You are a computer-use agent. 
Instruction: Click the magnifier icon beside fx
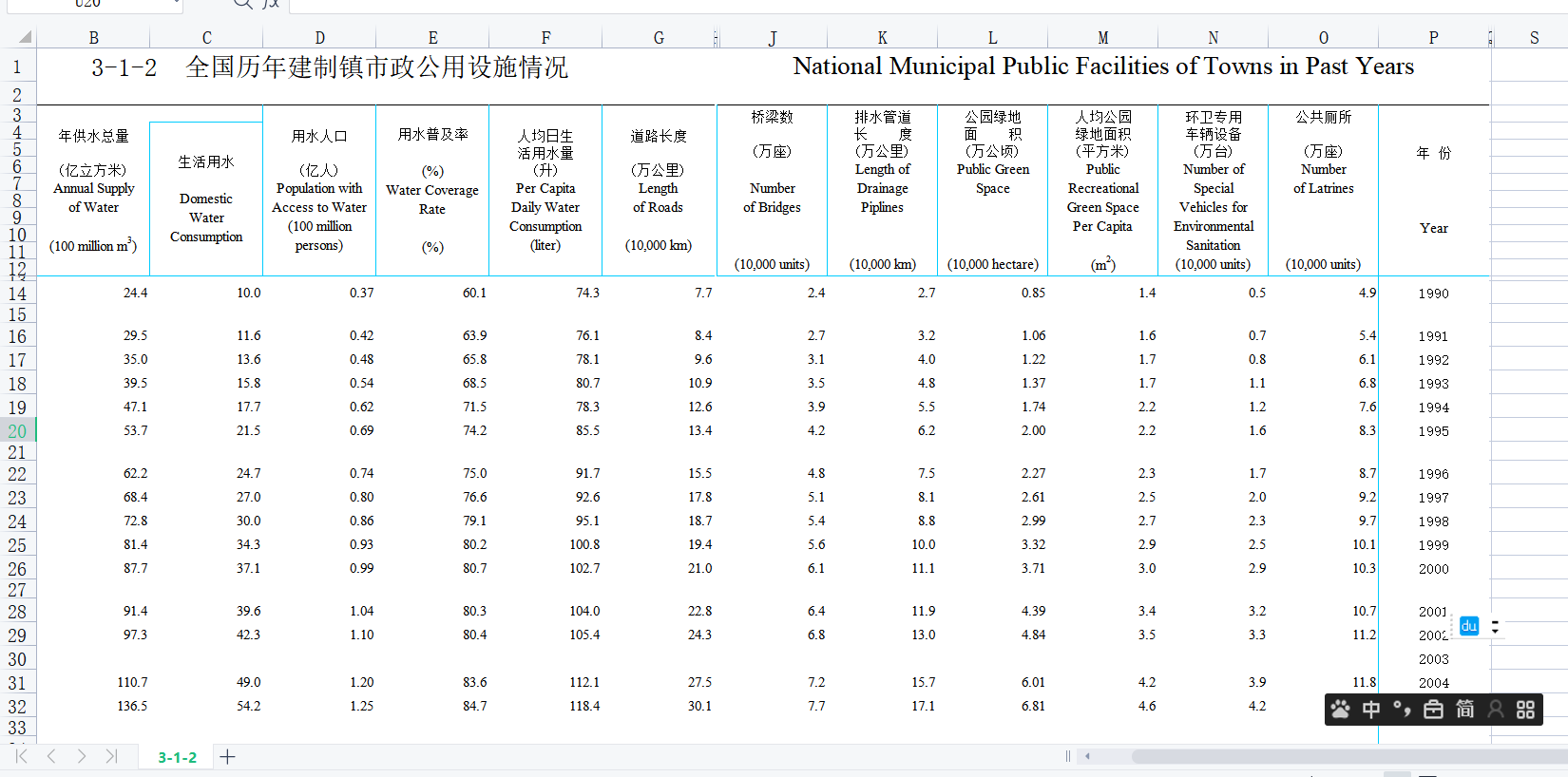pyautogui.click(x=243, y=4)
